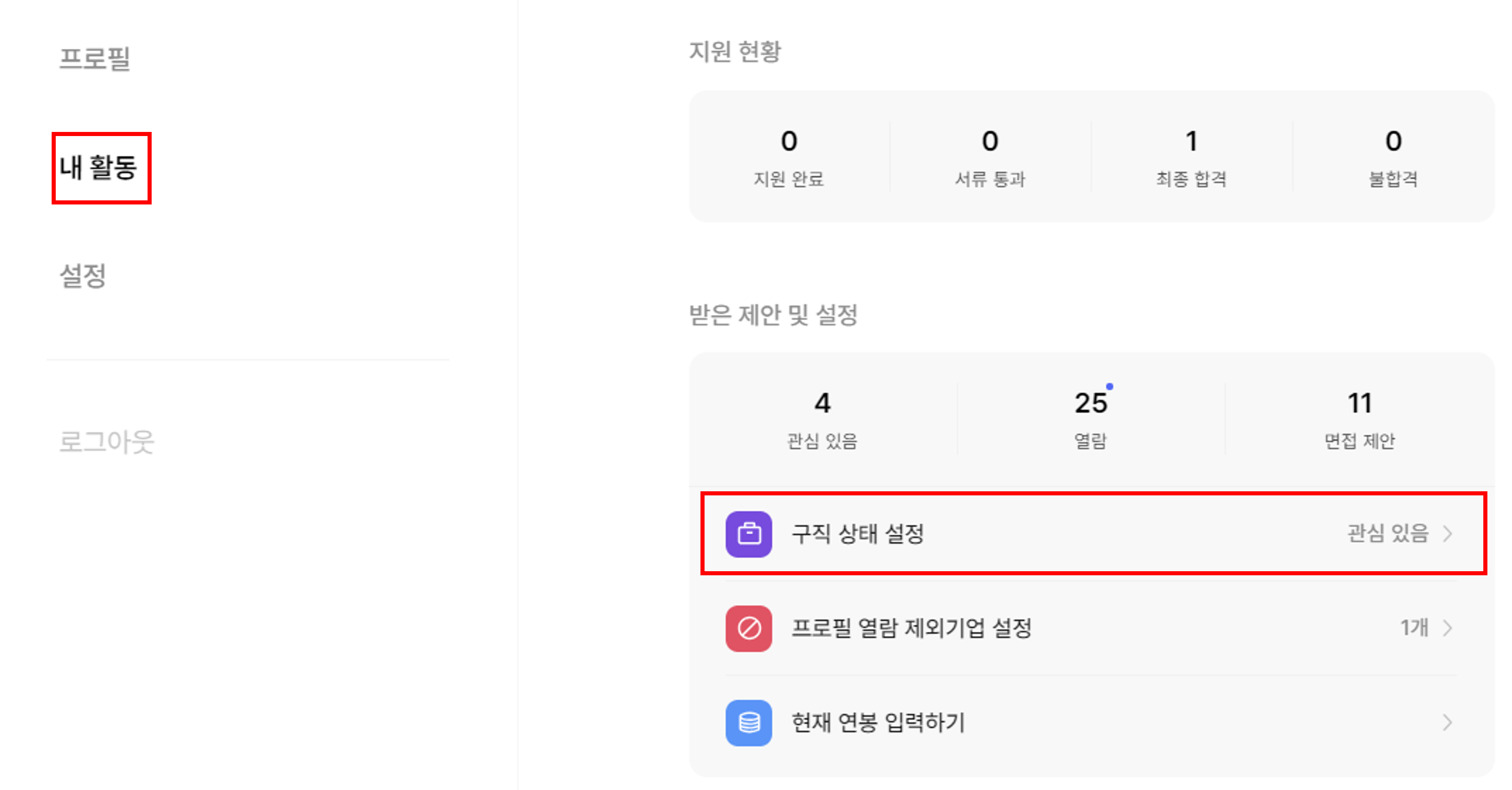Click the purple briefcase job status icon
The width and height of the screenshot is (1512, 790).
pyautogui.click(x=748, y=533)
